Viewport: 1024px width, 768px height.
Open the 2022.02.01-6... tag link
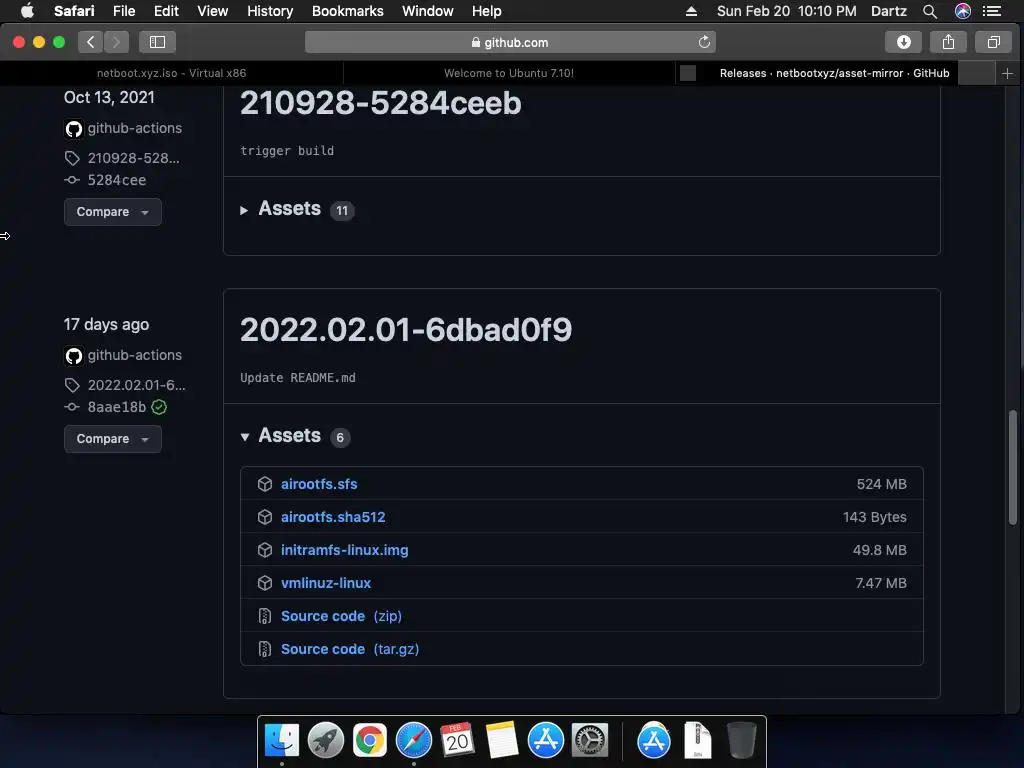pyautogui.click(x=136, y=385)
